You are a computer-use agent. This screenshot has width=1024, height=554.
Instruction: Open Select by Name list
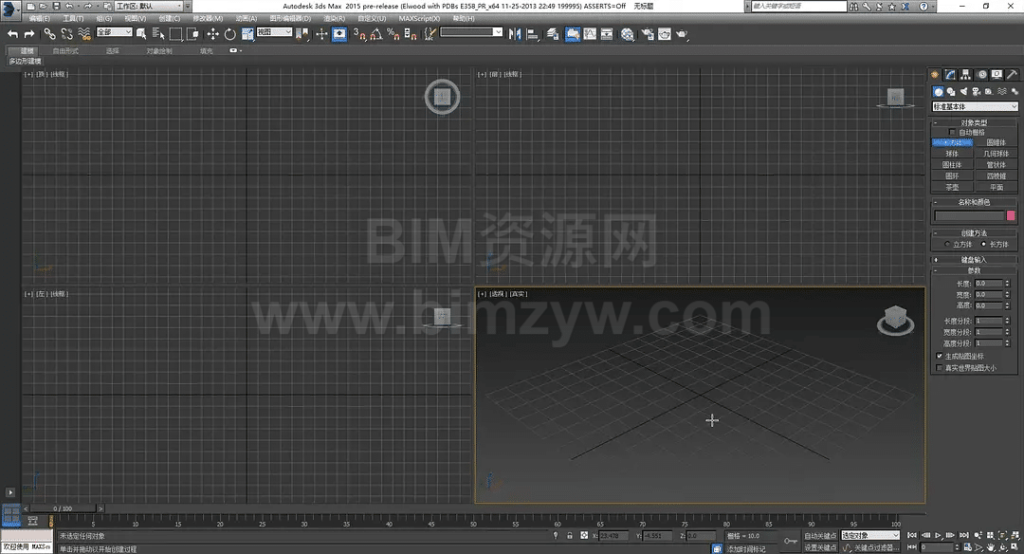pos(159,34)
